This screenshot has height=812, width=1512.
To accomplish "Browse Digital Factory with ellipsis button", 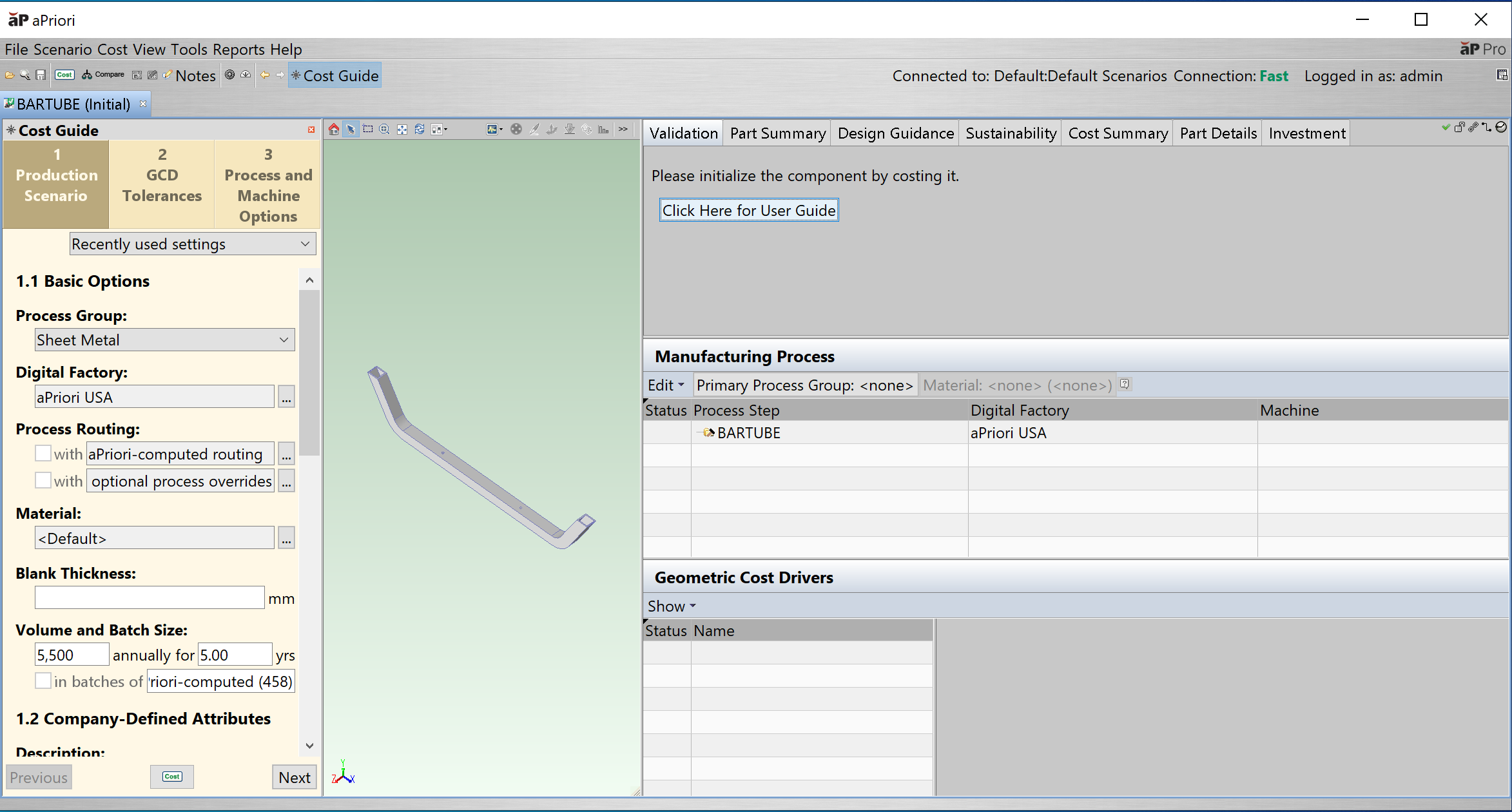I will (287, 397).
